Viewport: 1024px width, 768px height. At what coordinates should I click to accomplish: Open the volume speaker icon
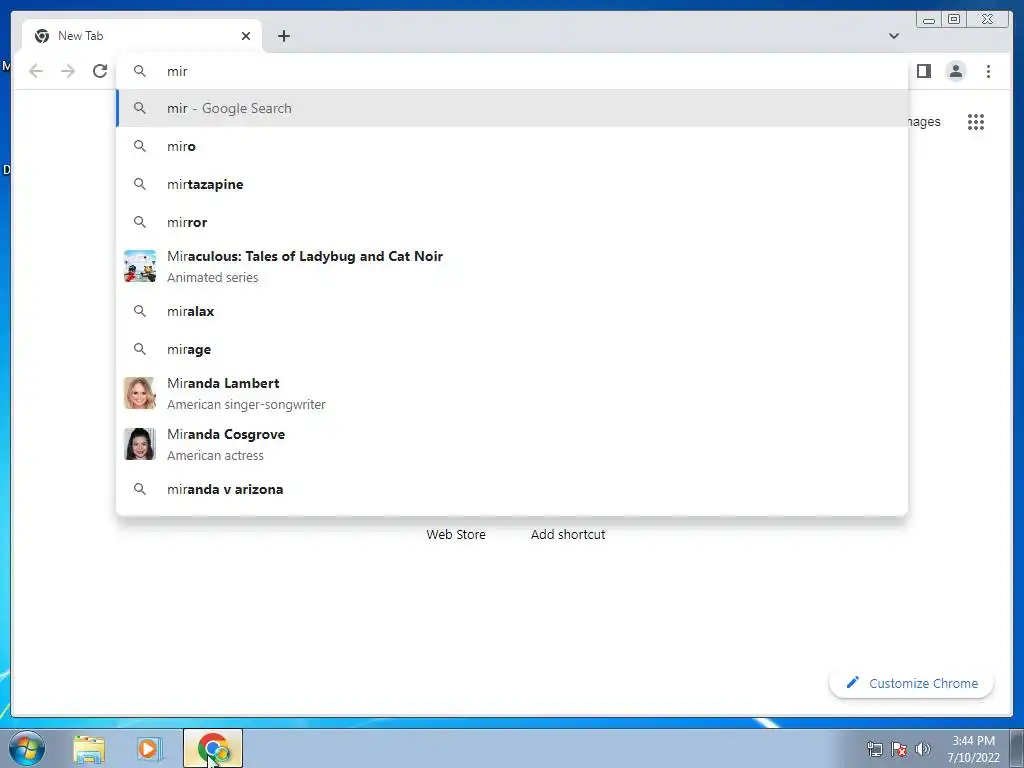923,749
